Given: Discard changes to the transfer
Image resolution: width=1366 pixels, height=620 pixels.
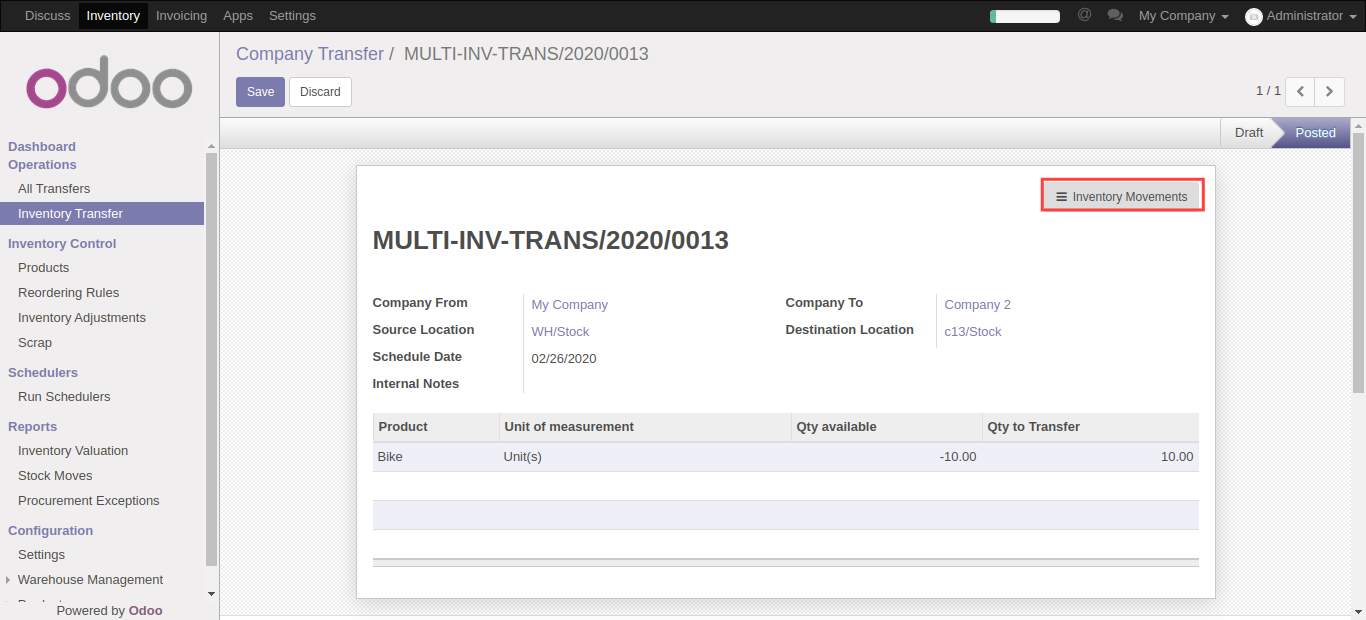Looking at the screenshot, I should [320, 92].
